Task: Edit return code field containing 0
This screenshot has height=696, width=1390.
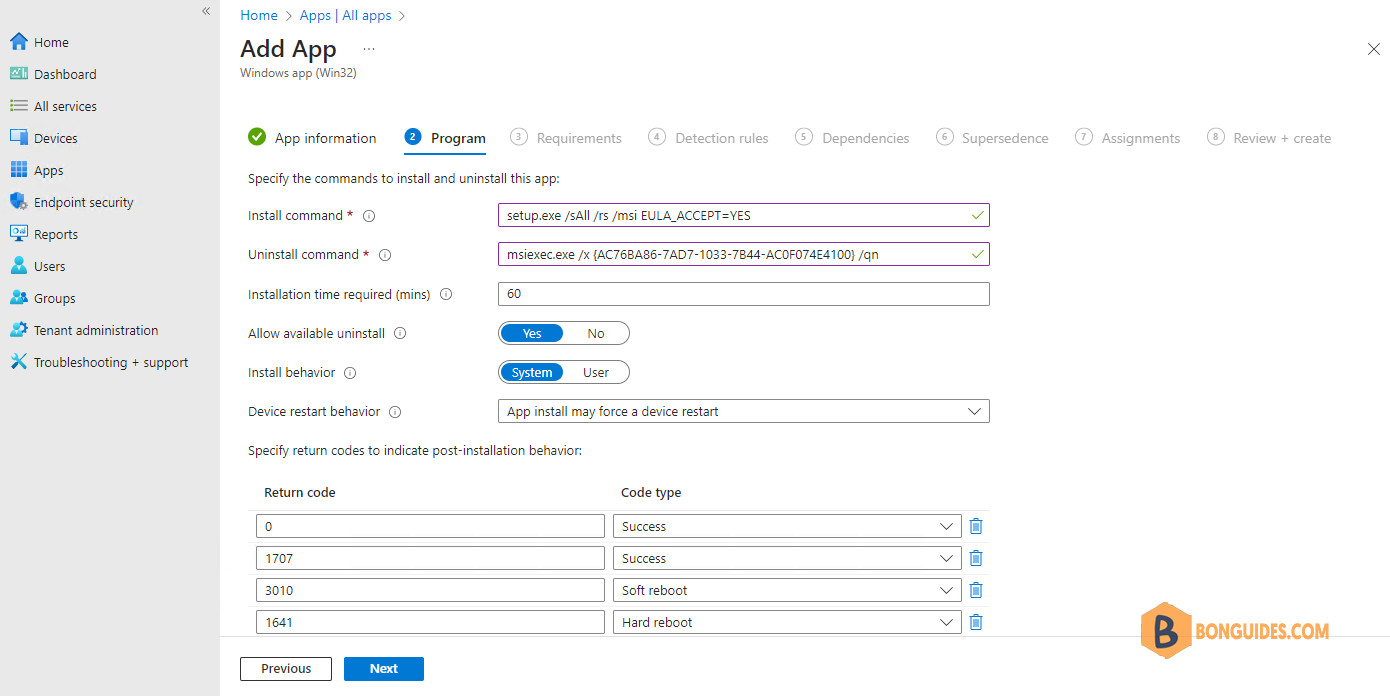Action: [x=430, y=526]
